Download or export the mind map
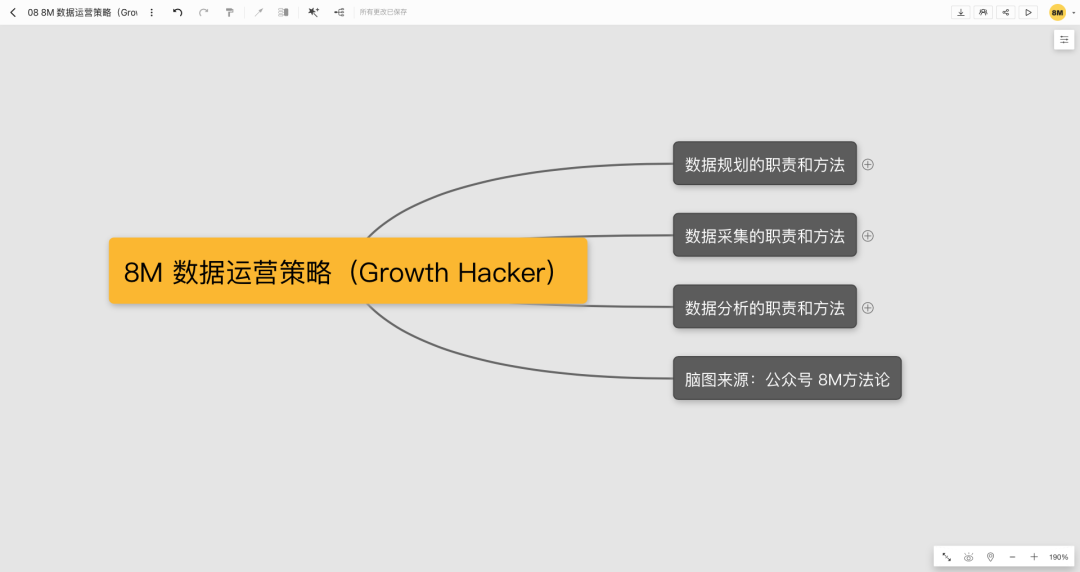 (961, 12)
